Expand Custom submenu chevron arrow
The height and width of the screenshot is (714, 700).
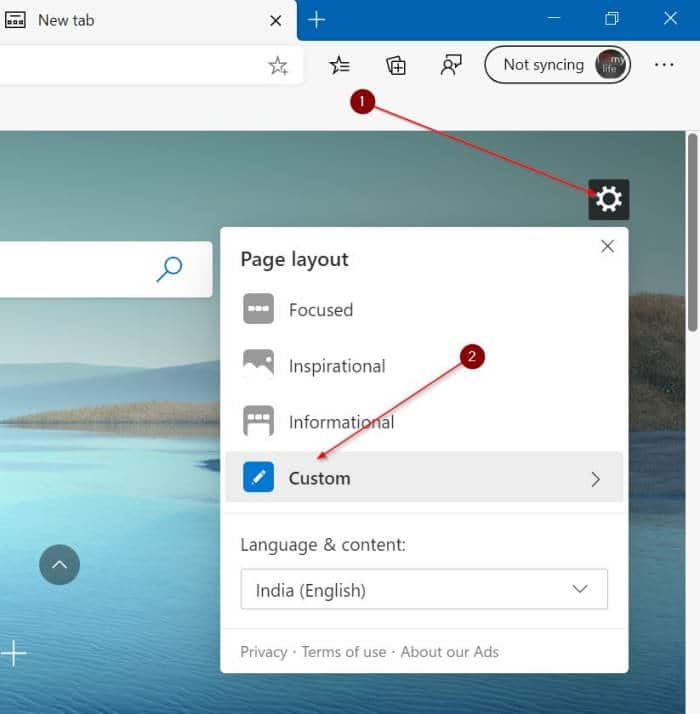click(596, 479)
